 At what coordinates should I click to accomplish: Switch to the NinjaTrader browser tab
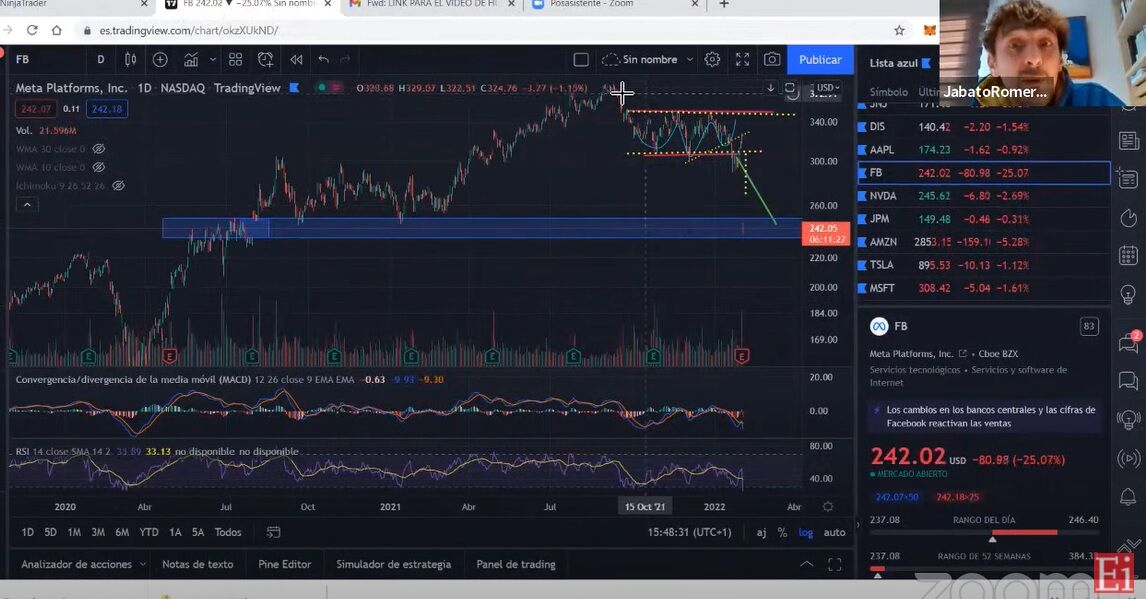(73, 4)
